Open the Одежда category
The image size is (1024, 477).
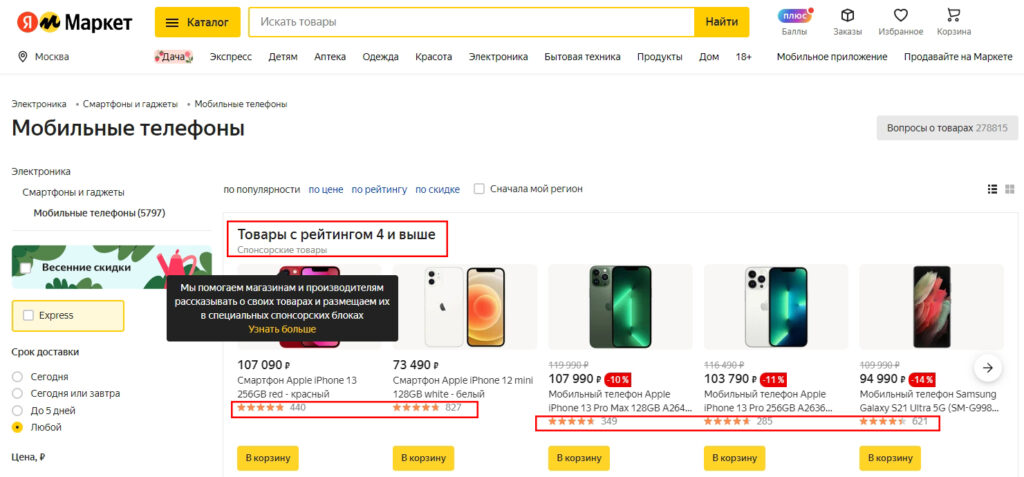pyautogui.click(x=381, y=57)
